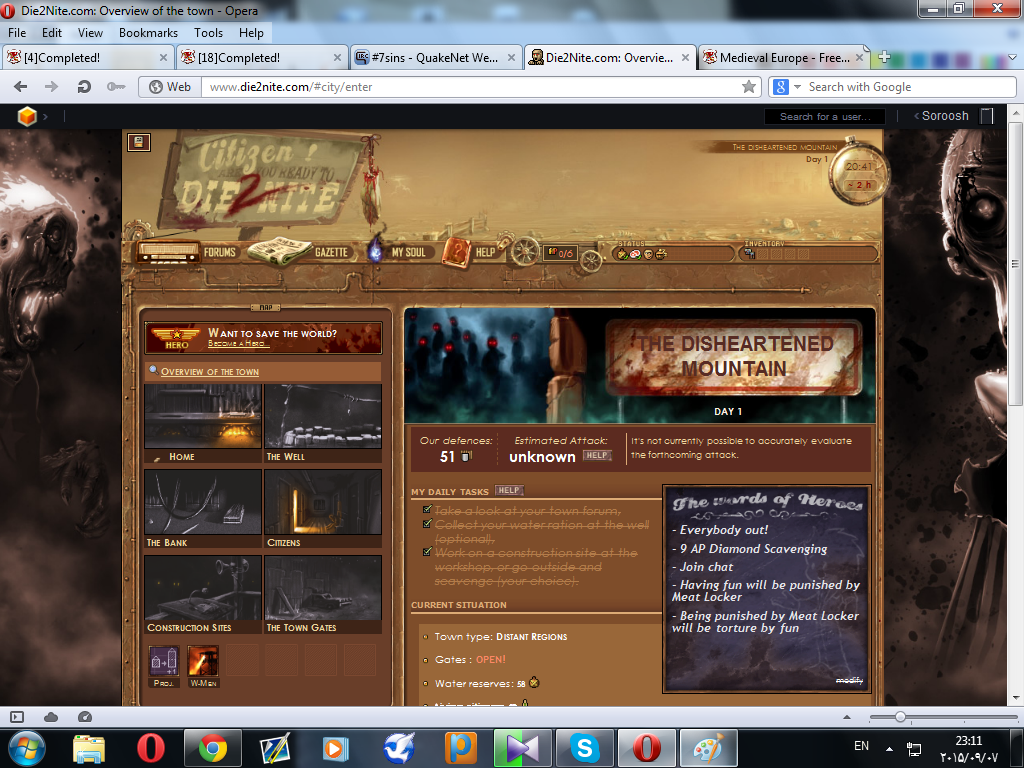The width and height of the screenshot is (1024, 768).
Task: Click the modify link on heroes board
Action: click(x=849, y=680)
